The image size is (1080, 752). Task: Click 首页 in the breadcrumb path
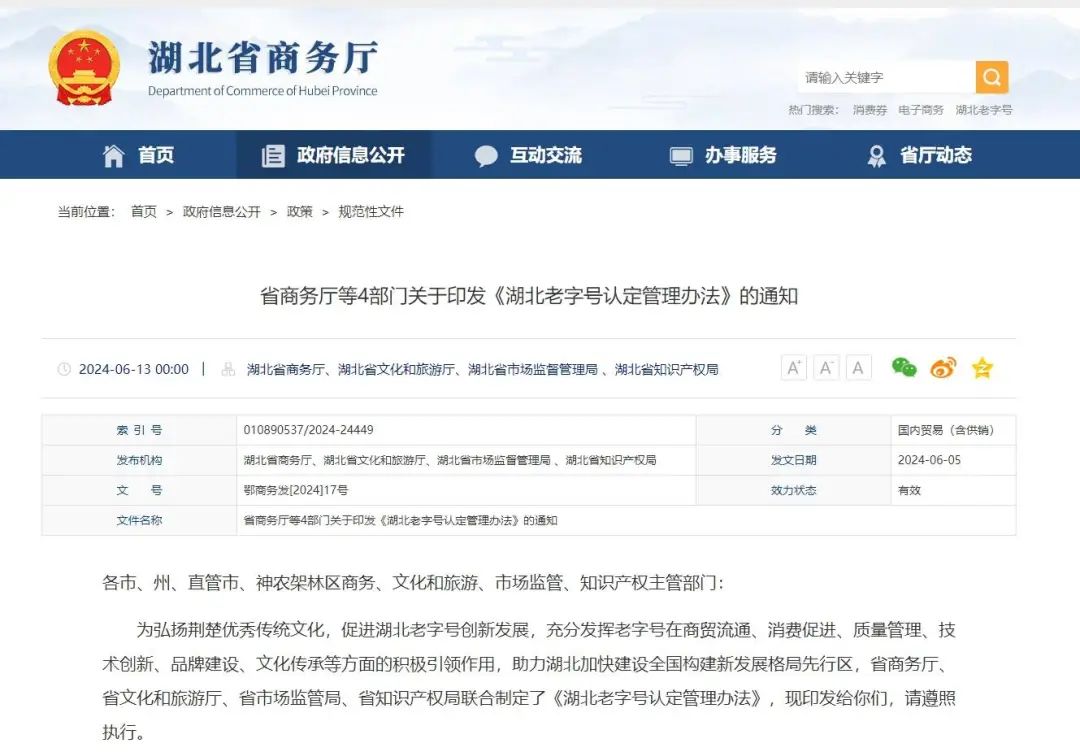[x=144, y=212]
